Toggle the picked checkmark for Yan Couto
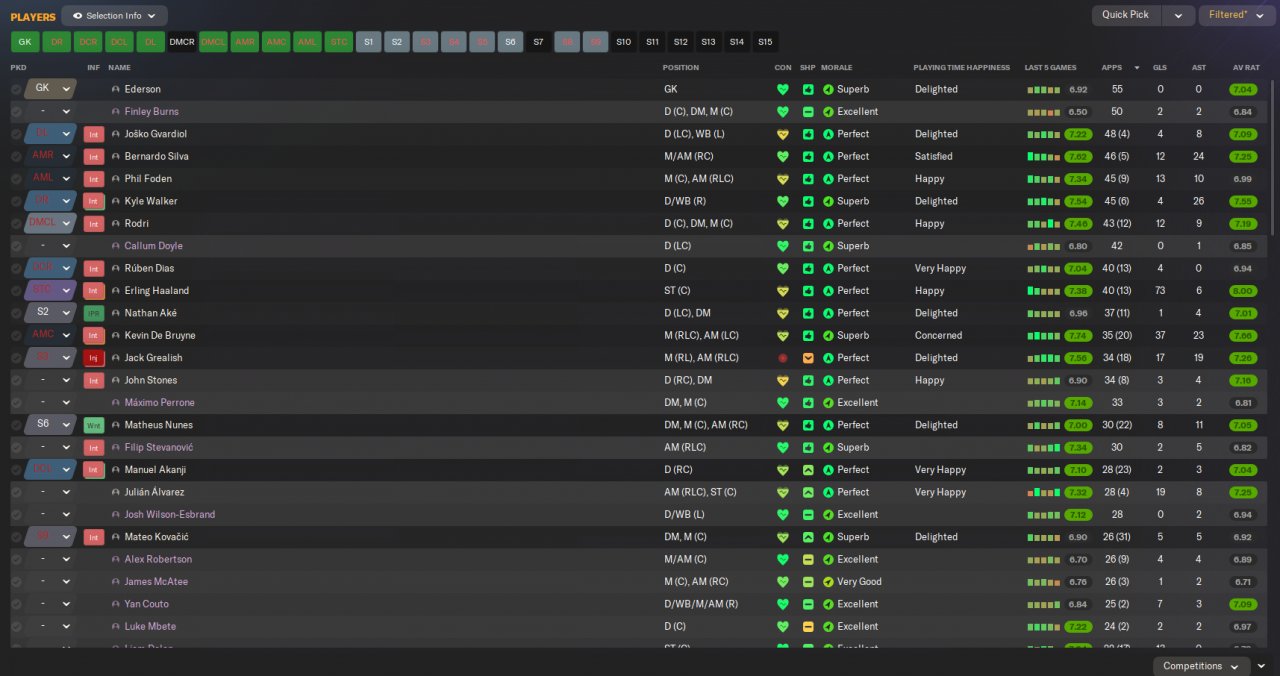Screen dimensions: 1280x676 (x=16, y=604)
